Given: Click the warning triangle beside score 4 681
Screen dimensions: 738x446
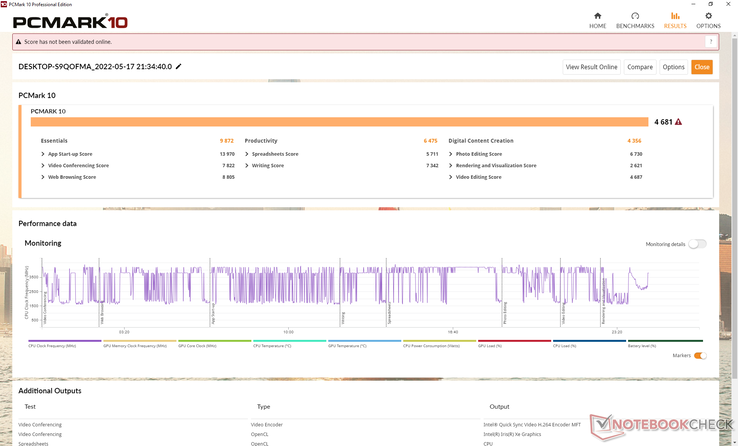Looking at the screenshot, I should pyautogui.click(x=679, y=122).
